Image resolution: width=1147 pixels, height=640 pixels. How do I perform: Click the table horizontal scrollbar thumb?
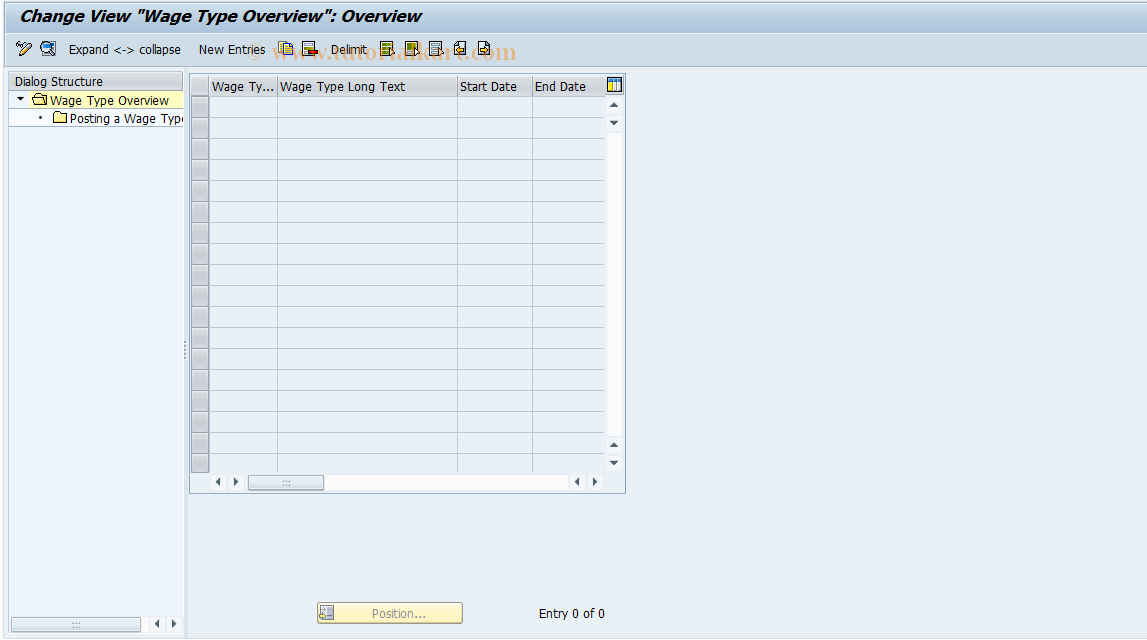tap(286, 482)
